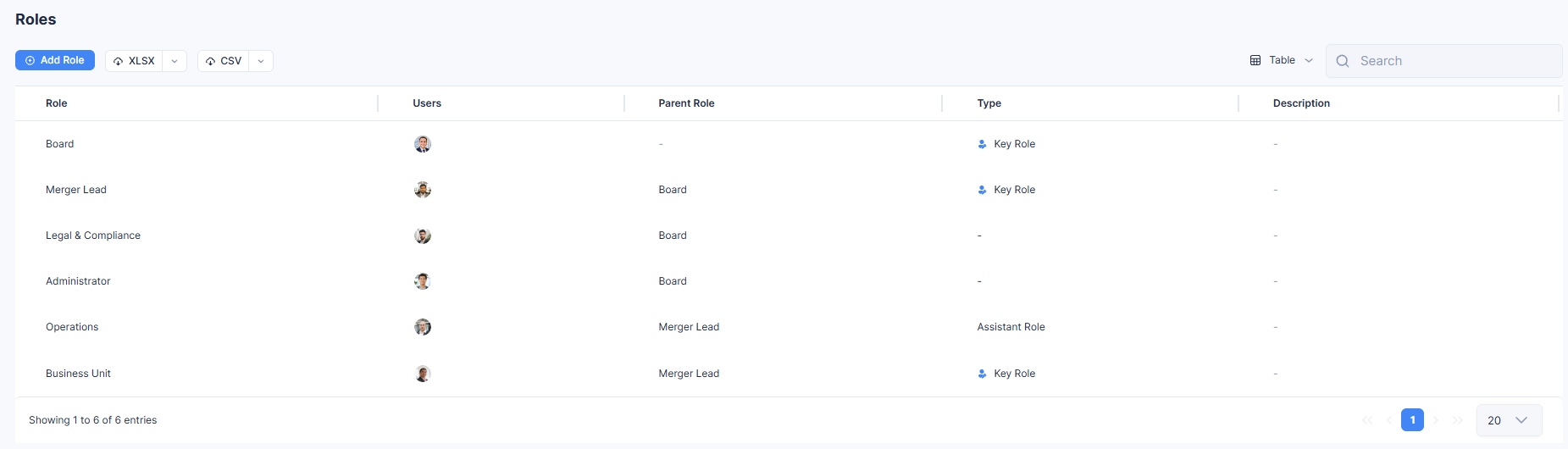
Task: Open the CSV export dropdown arrow
Action: pos(261,61)
